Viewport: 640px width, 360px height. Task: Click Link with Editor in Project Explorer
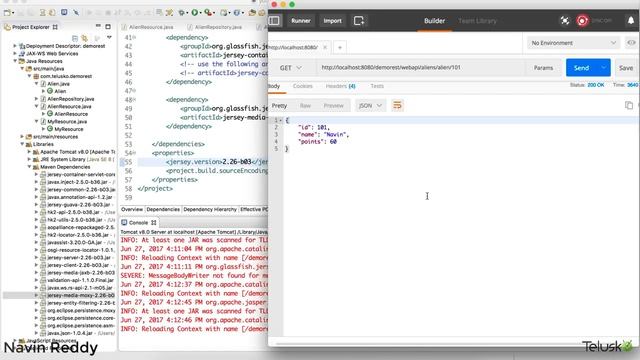(x=84, y=38)
